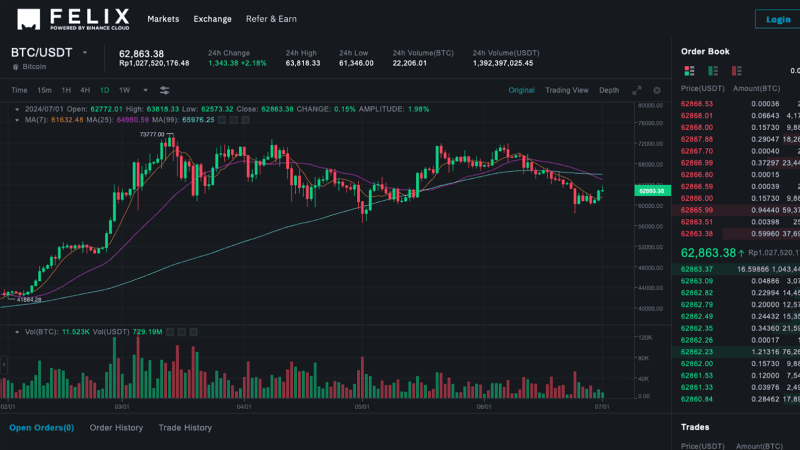Click the 24h High value 63,818.33
Screen dimensions: 800x450
[303, 63]
